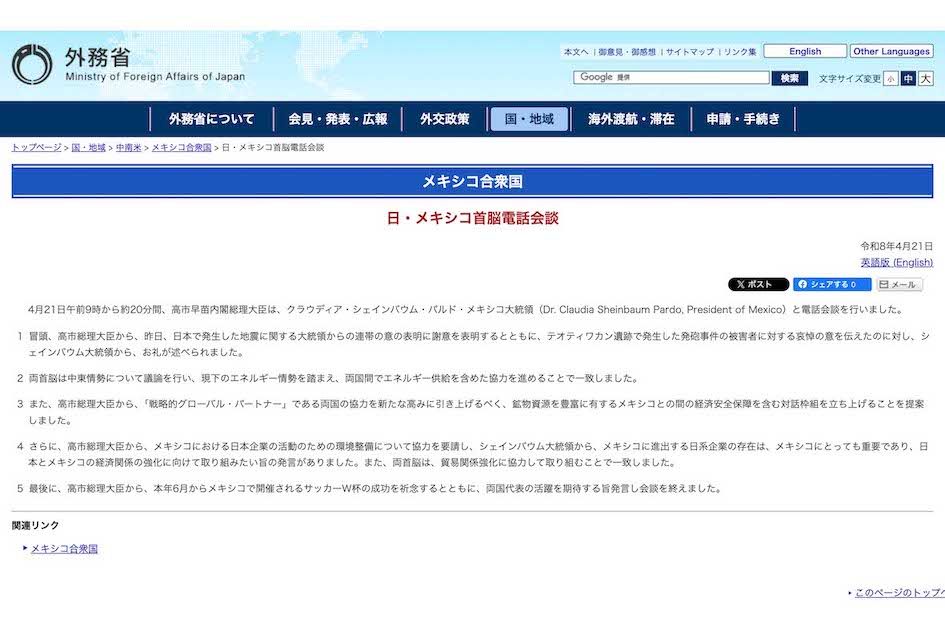Click the English version button
The image size is (945, 630).
804,50
